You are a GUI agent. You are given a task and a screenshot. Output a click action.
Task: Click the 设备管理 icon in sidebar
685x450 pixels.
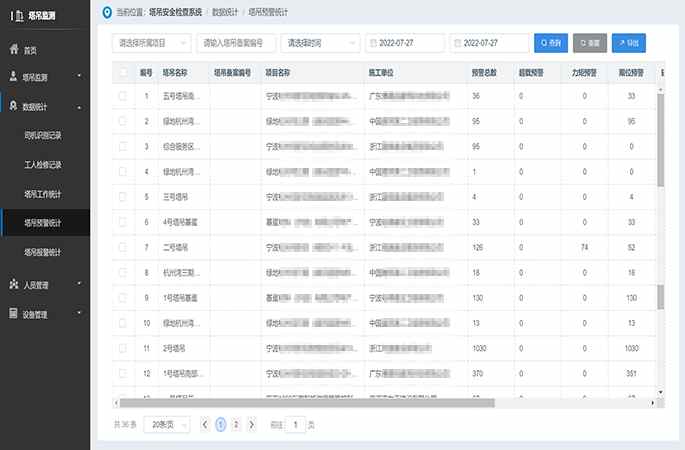point(13,314)
